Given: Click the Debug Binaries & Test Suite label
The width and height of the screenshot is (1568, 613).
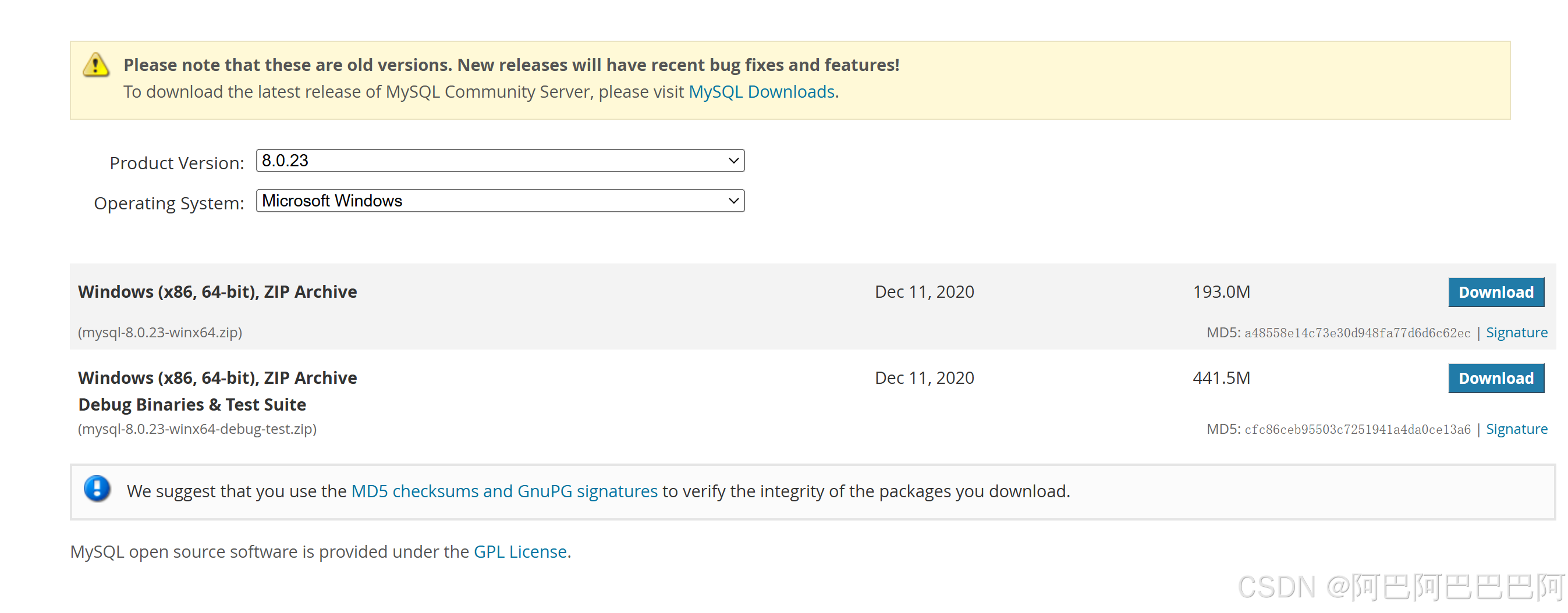Looking at the screenshot, I should [191, 404].
